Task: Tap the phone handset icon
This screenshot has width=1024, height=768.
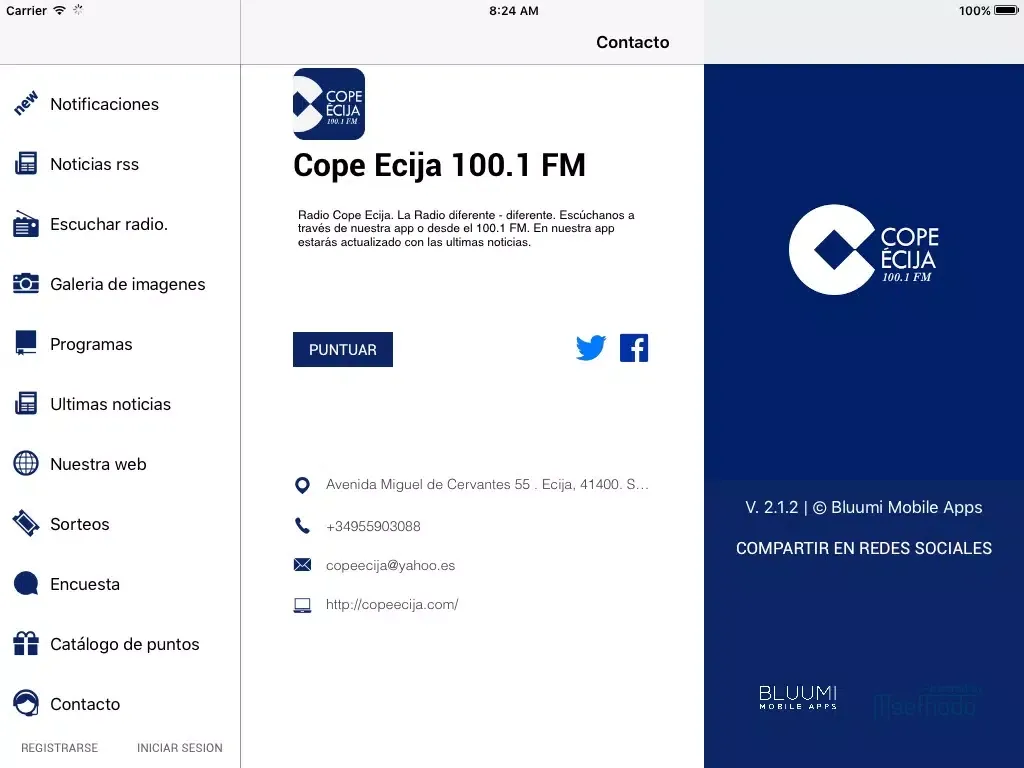Action: tap(302, 526)
